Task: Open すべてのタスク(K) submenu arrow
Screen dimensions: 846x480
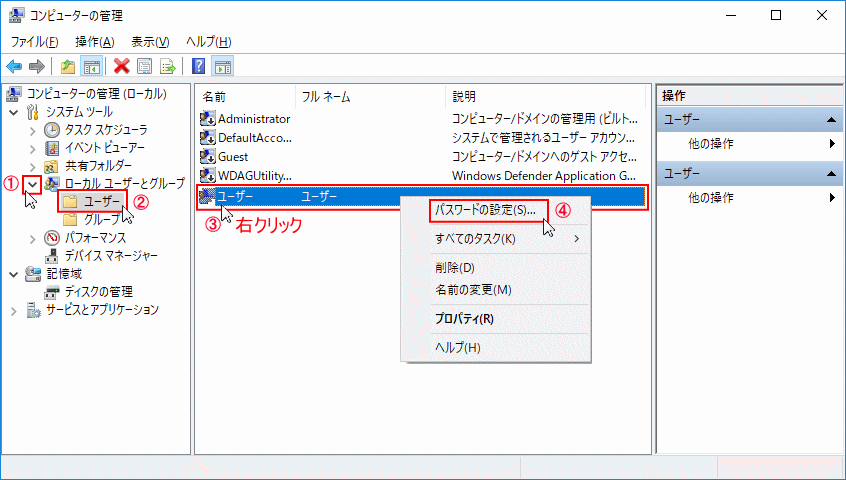Action: (577, 238)
